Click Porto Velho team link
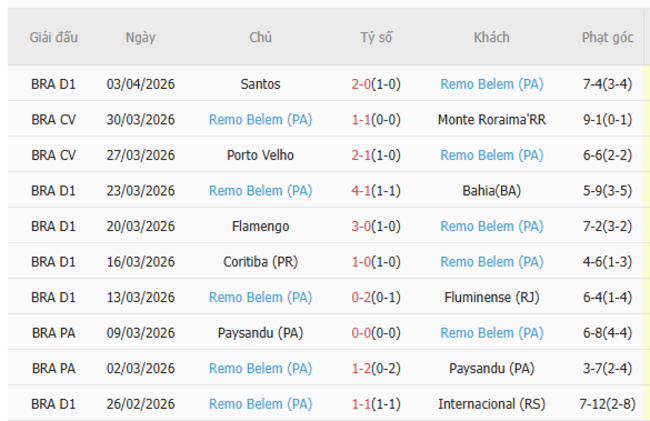The height and width of the screenshot is (421, 650). (x=261, y=156)
